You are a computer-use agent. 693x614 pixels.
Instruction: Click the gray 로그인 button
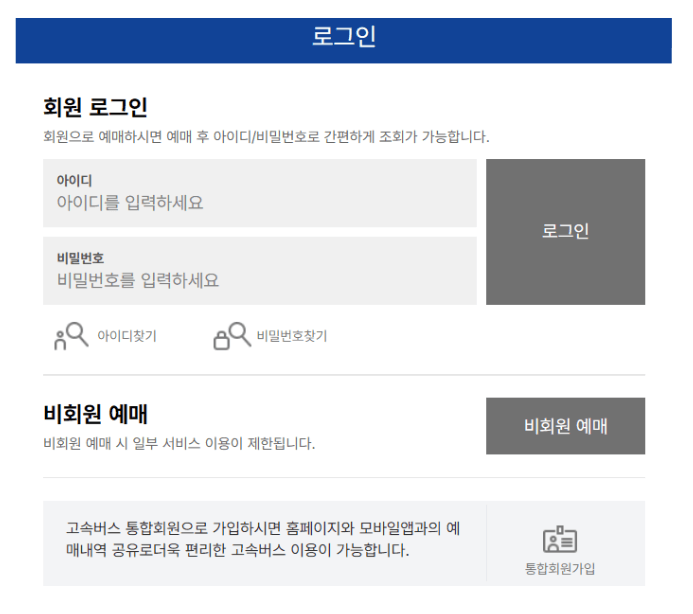tap(565, 232)
